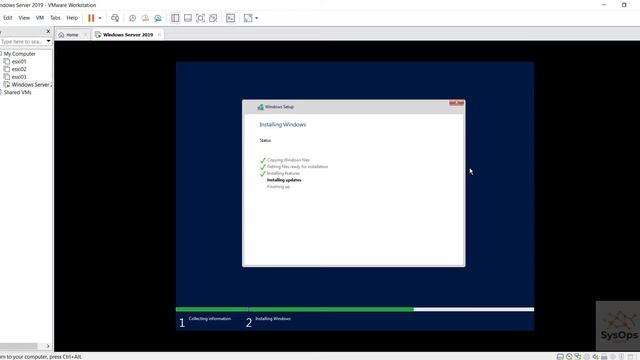Select Windows Server VM in library
This screenshot has height=360, width=640.
pyautogui.click(x=28, y=84)
